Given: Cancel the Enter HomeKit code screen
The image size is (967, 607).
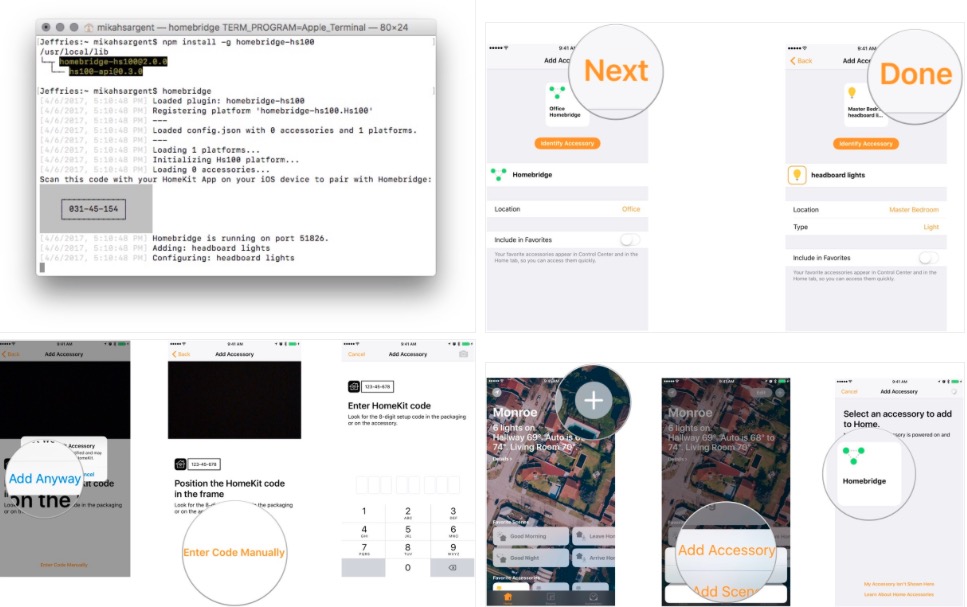Looking at the screenshot, I should pos(356,354).
